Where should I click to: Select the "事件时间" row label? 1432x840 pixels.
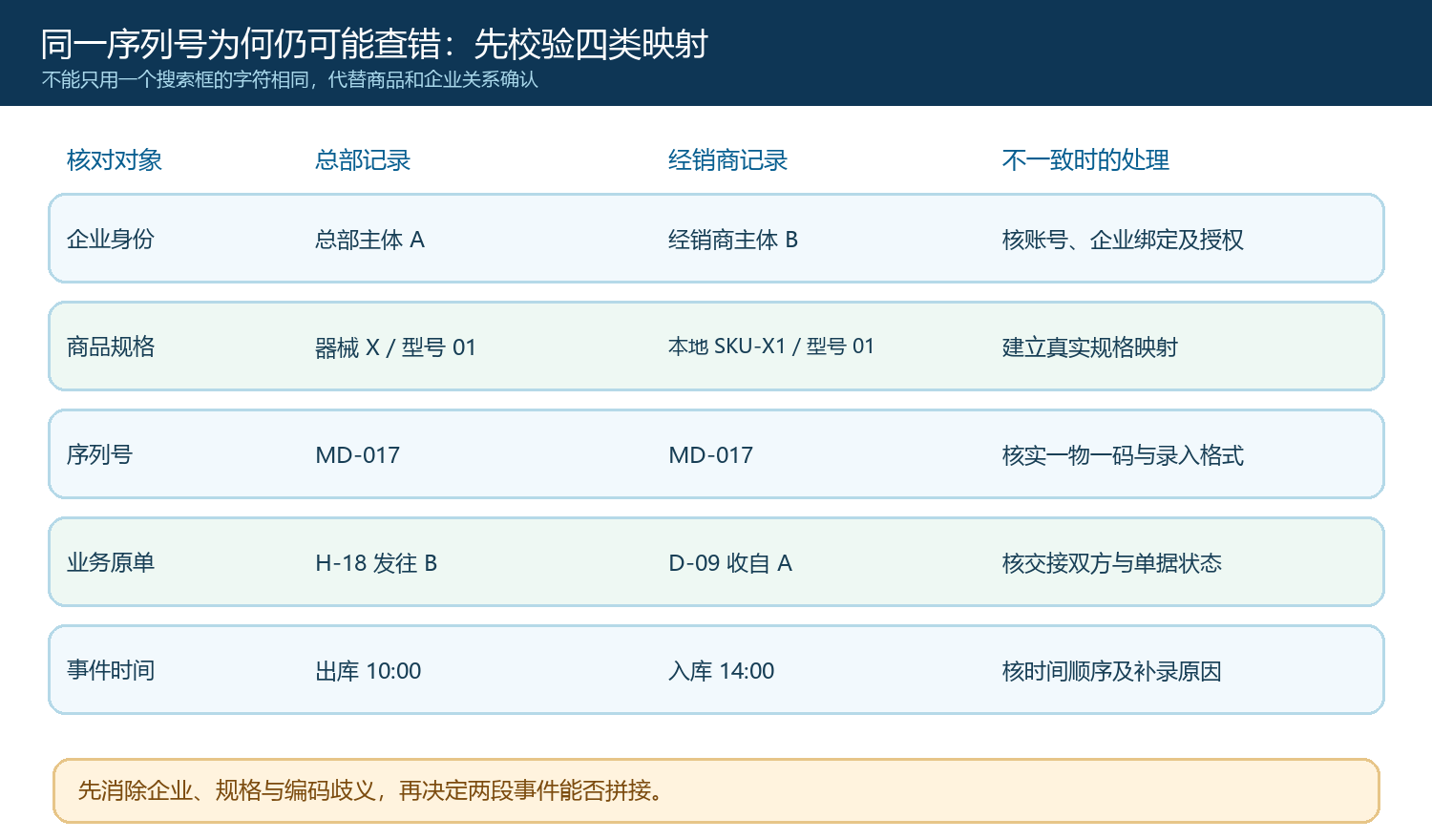(111, 670)
